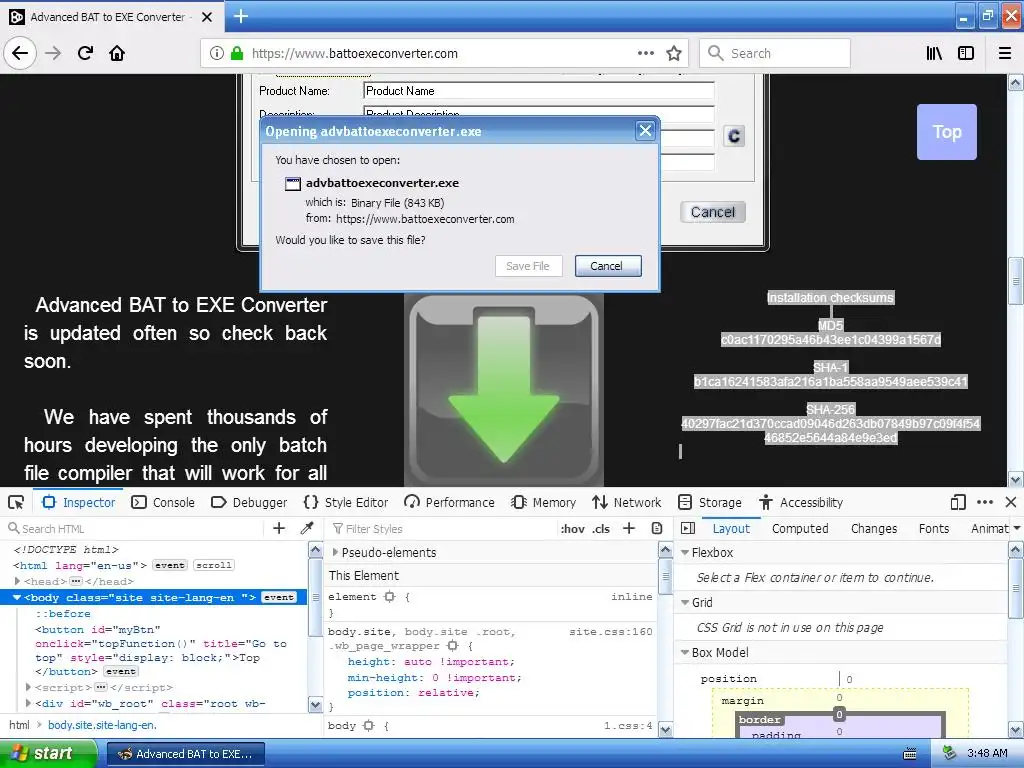Click the browser Back arrow button
Screen dimensions: 1024x768
pos(20,53)
